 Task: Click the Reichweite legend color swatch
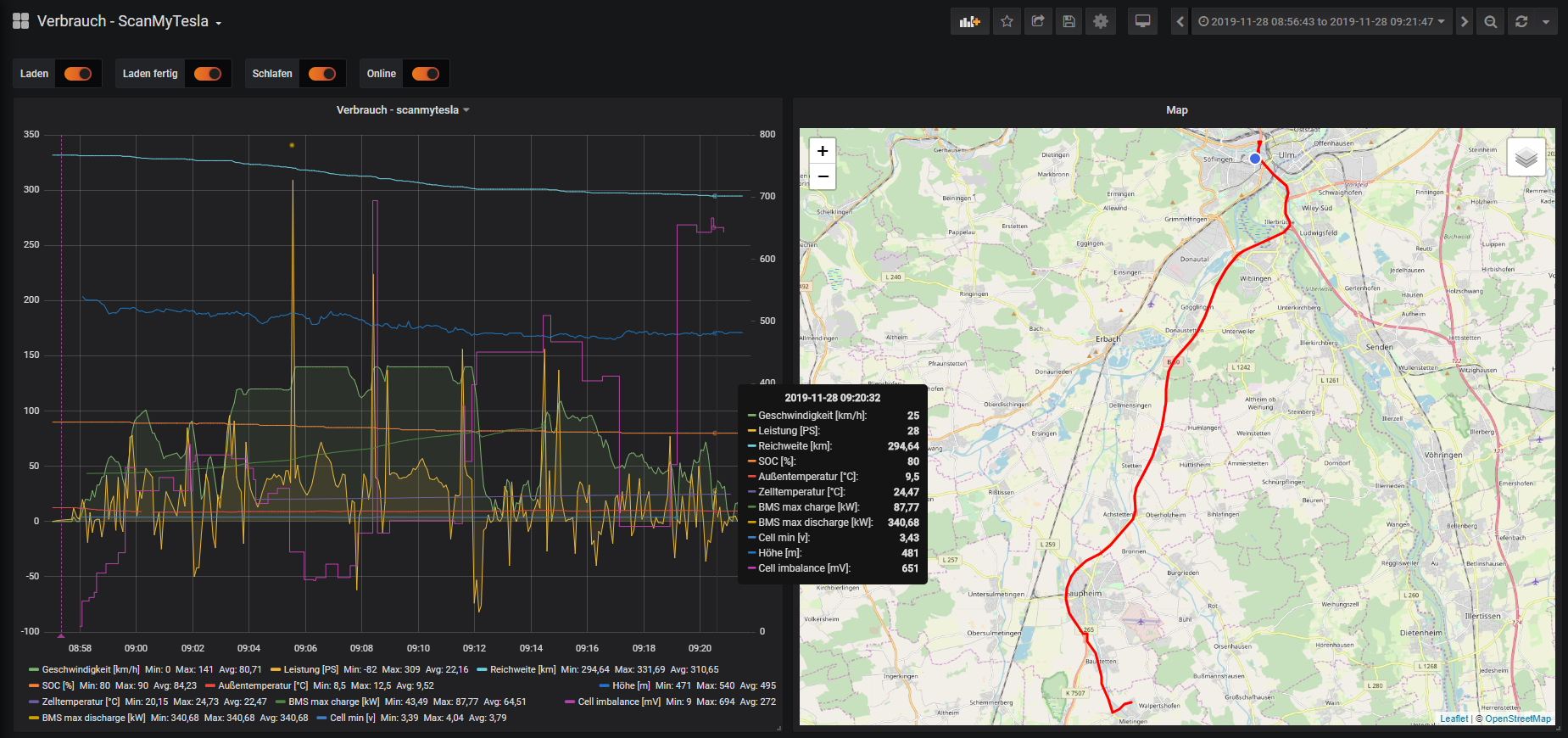[x=482, y=669]
